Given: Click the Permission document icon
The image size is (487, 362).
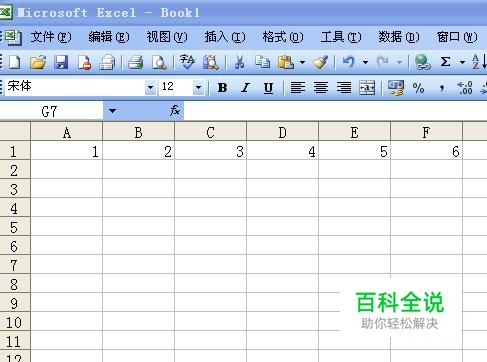Looking at the screenshot, I should 84,62.
